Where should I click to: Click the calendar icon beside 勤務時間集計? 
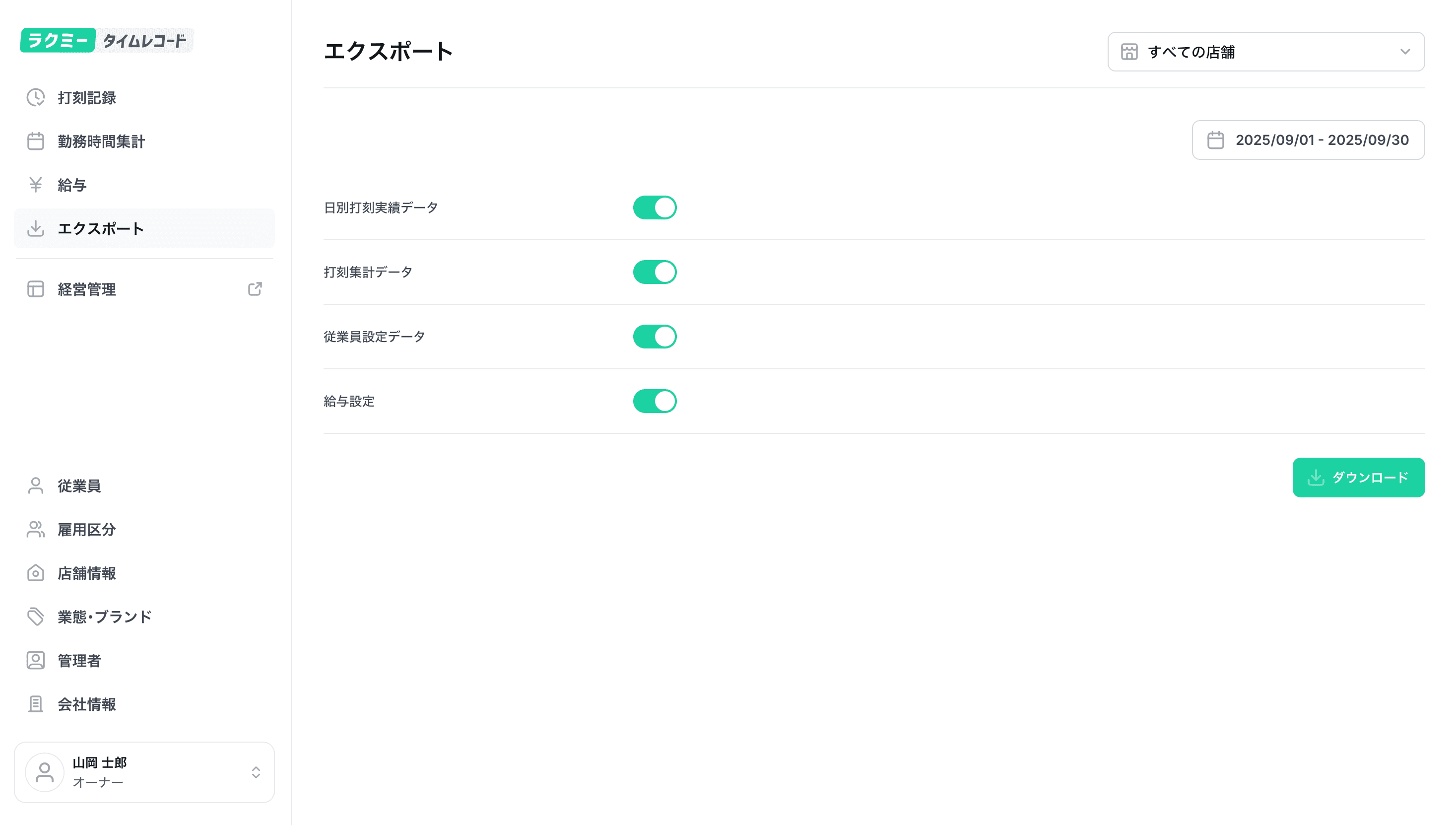click(x=36, y=141)
